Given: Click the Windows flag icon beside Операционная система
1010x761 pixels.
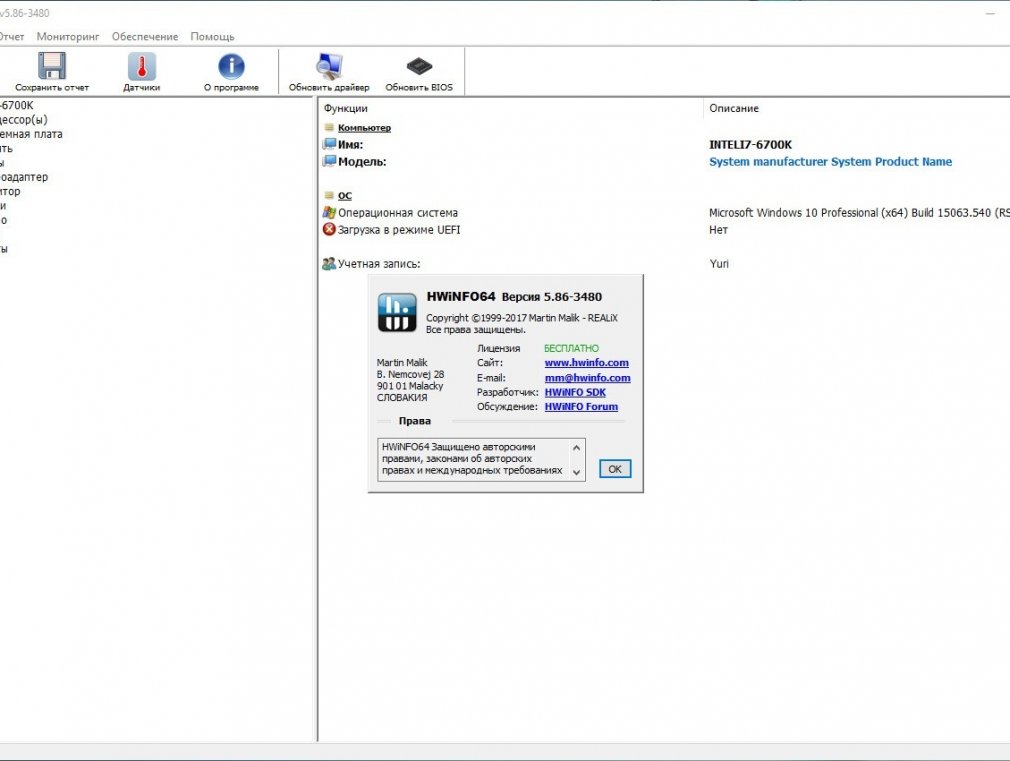Looking at the screenshot, I should tap(329, 212).
